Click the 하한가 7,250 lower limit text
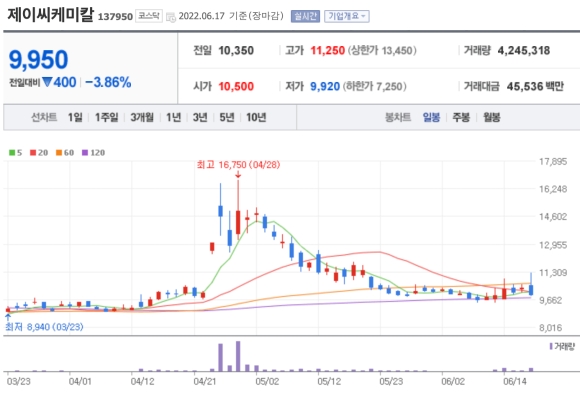Screen dimensions: 580x393 (x=375, y=86)
